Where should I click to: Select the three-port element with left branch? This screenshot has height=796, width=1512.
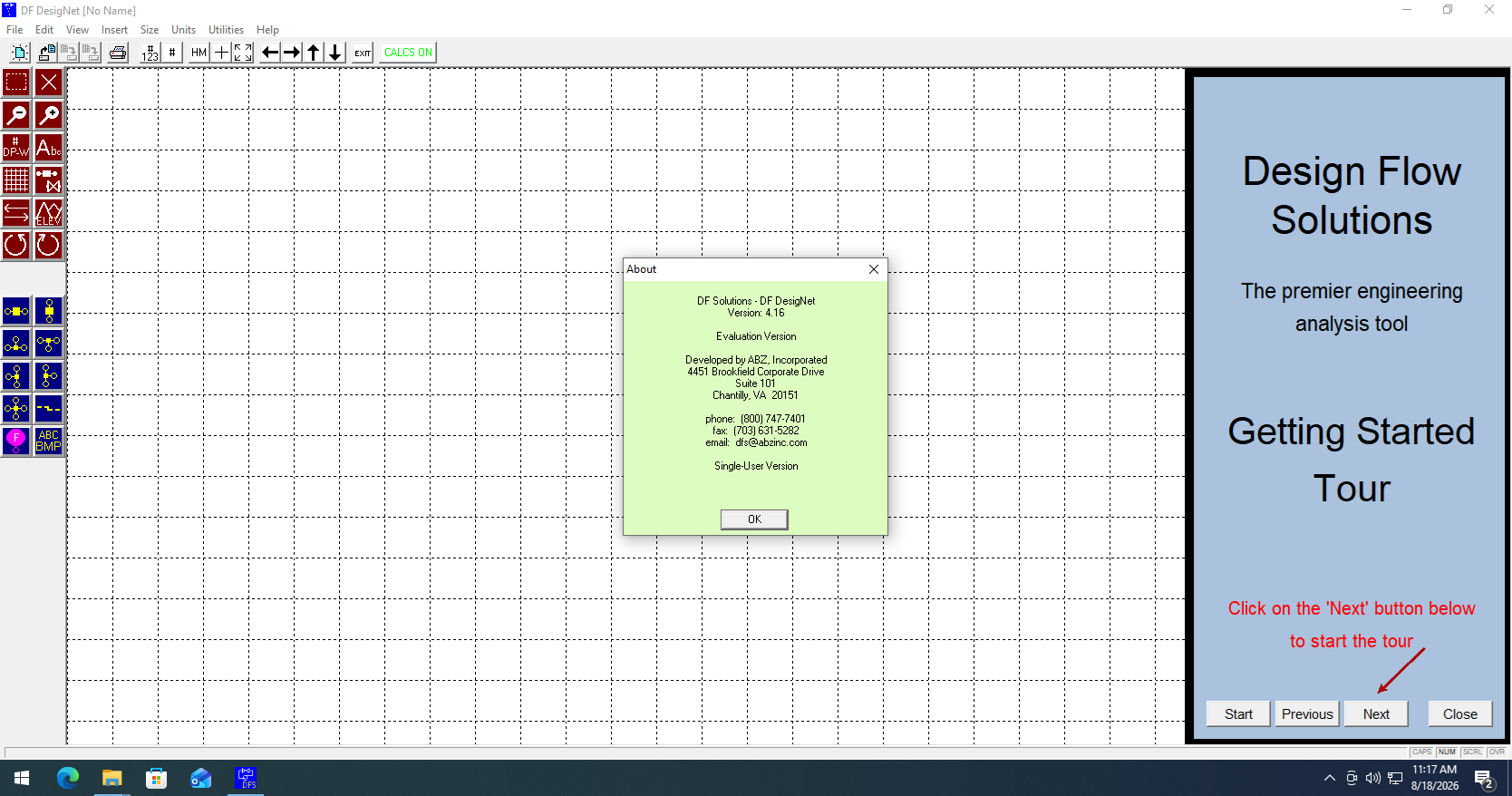(16, 376)
